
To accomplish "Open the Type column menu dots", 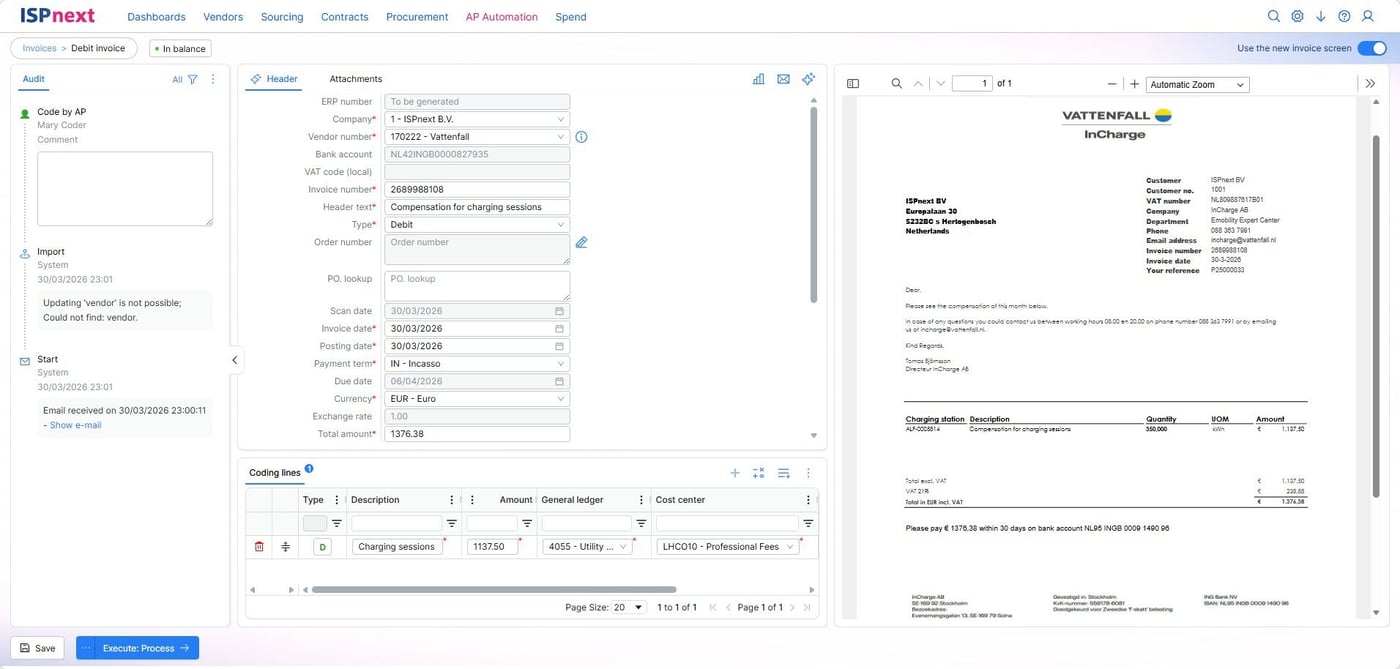I will tap(335, 500).
